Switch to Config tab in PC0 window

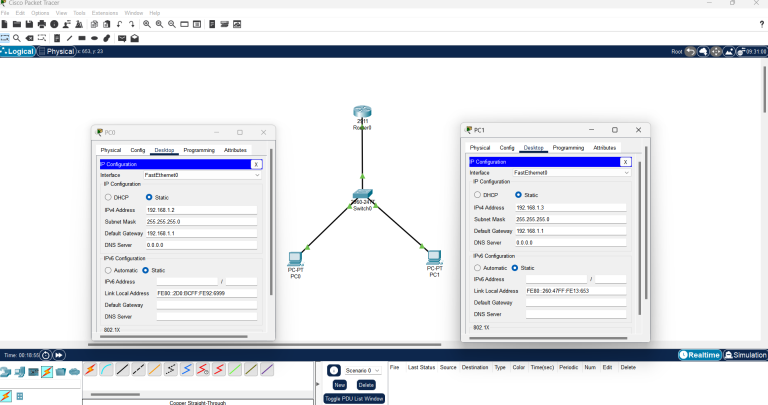coord(138,150)
